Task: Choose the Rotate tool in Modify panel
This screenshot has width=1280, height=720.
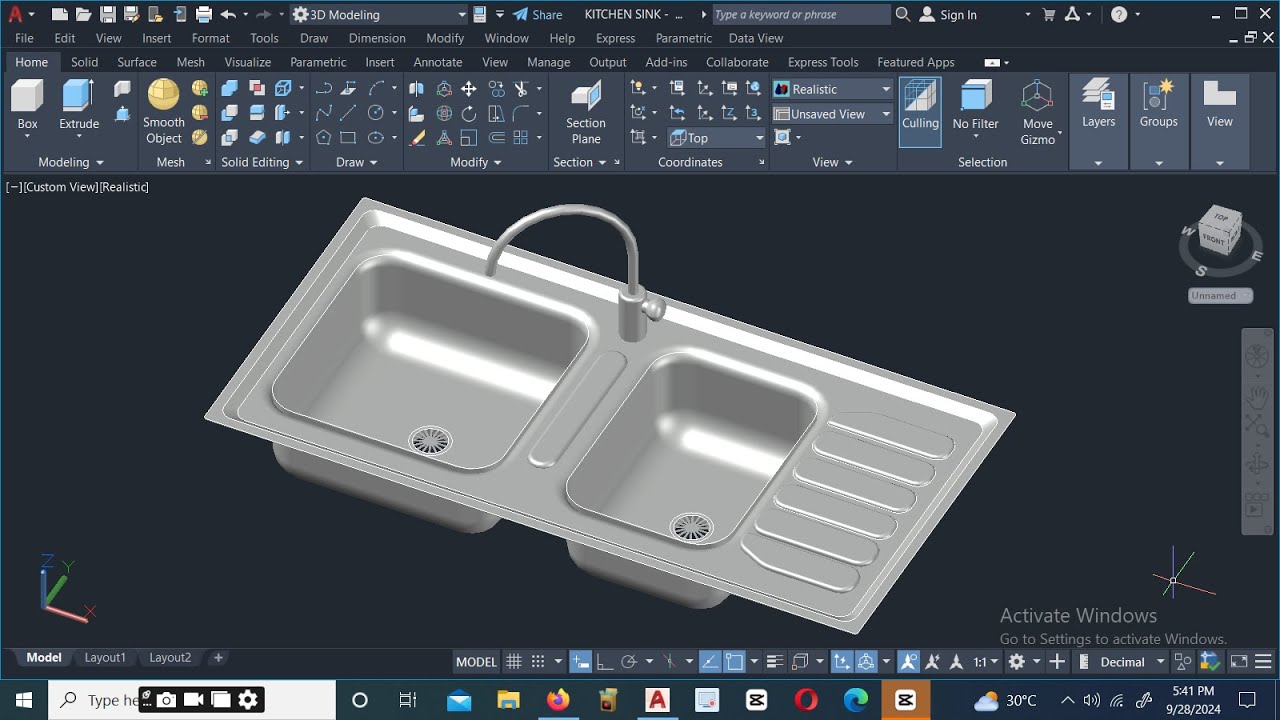Action: coord(469,113)
